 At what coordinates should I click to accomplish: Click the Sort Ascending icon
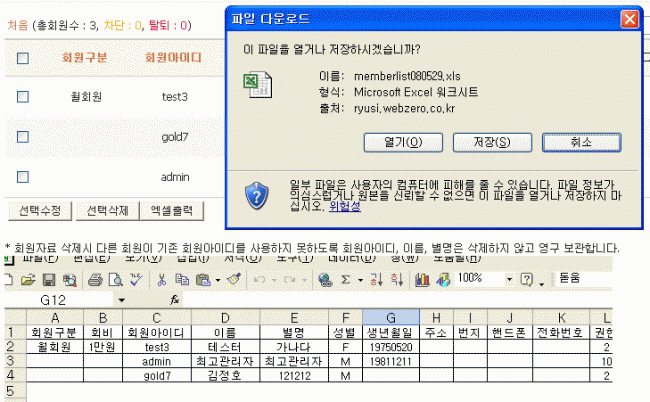point(376,280)
